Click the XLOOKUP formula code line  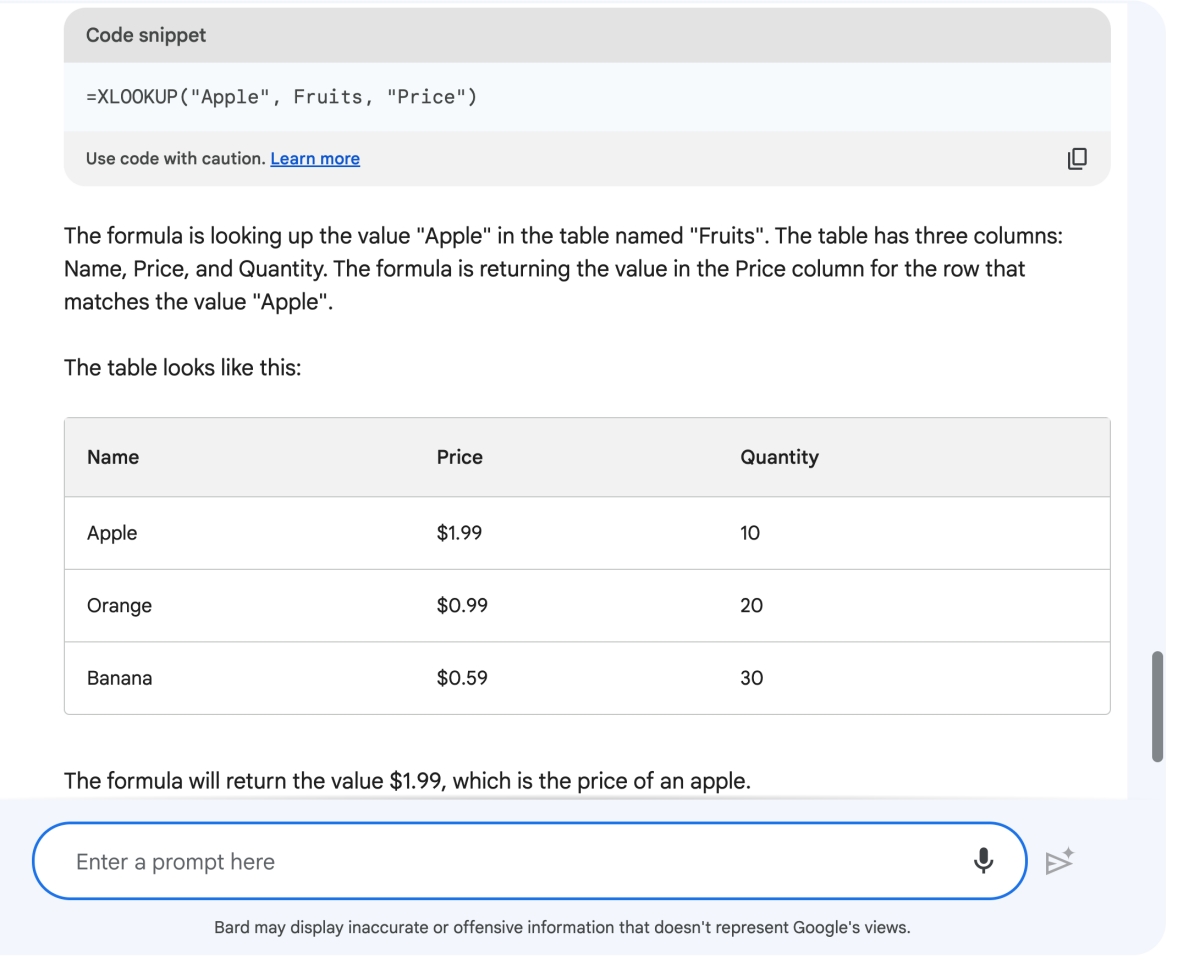[x=281, y=98]
